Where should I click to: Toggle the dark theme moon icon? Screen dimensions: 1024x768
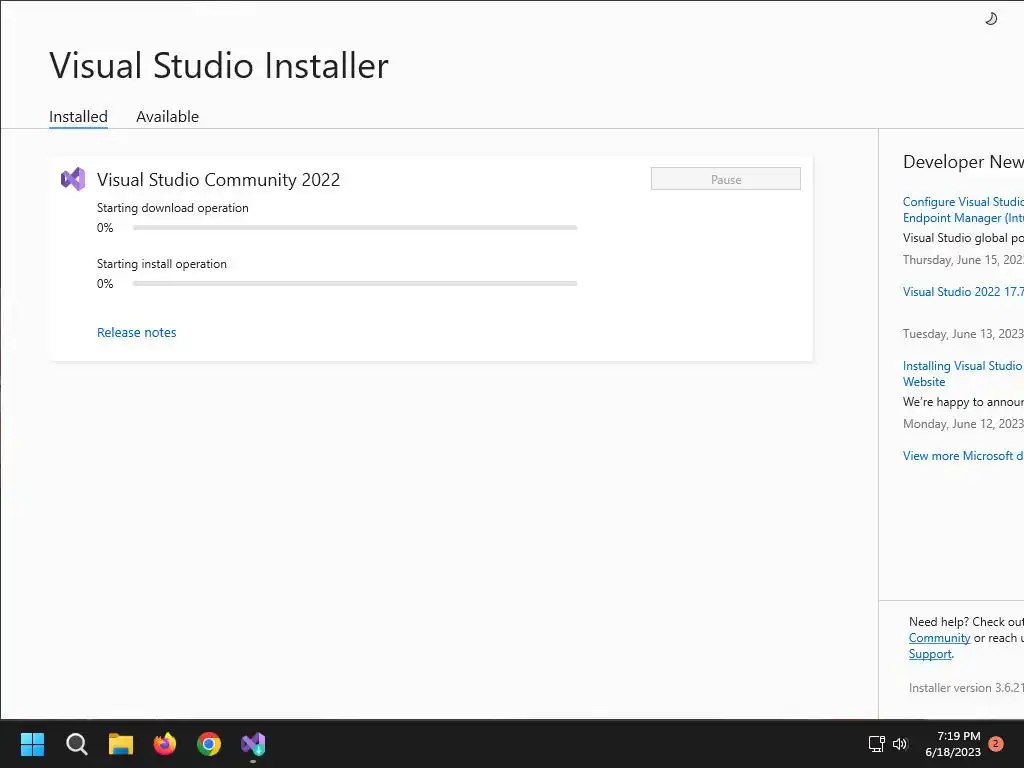pyautogui.click(x=991, y=18)
